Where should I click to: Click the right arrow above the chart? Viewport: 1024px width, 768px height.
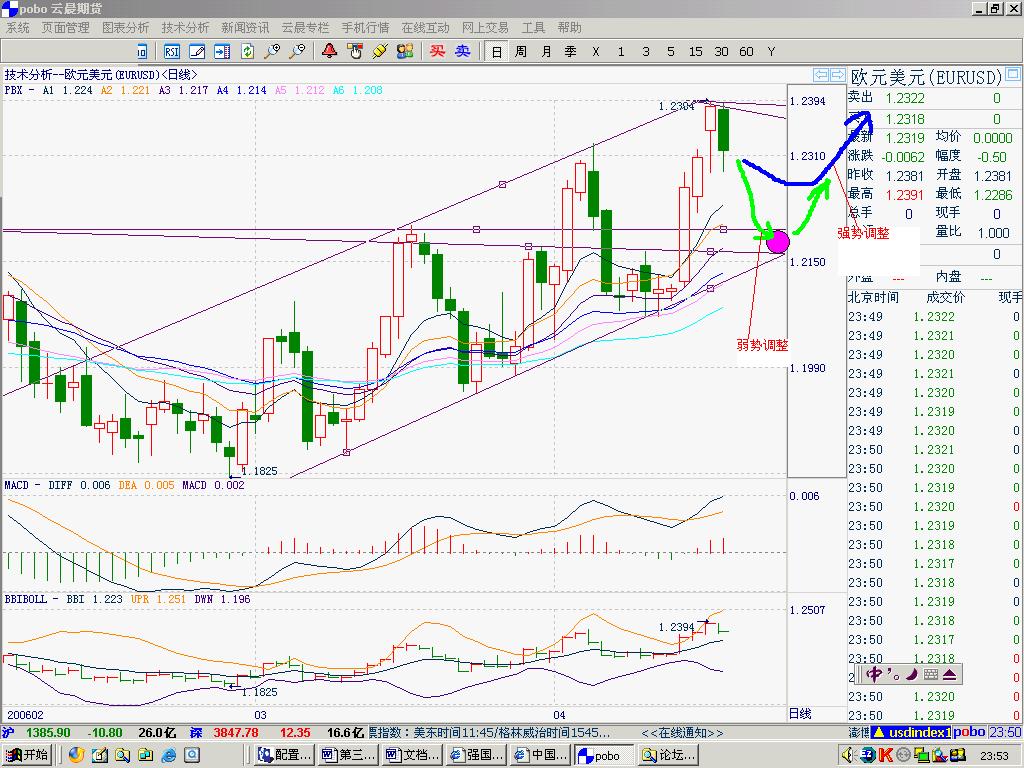(x=837, y=75)
